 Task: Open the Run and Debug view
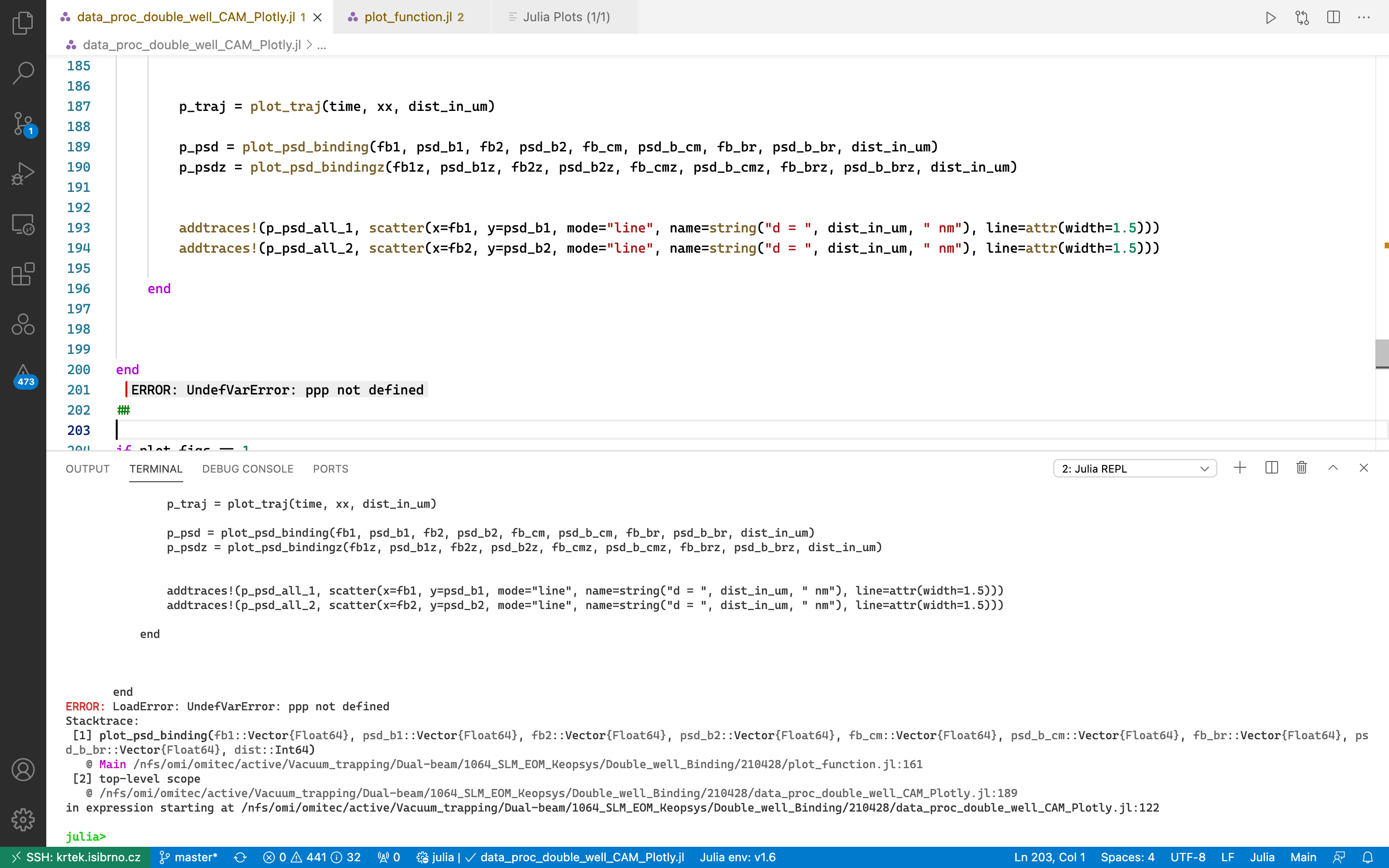click(x=23, y=172)
